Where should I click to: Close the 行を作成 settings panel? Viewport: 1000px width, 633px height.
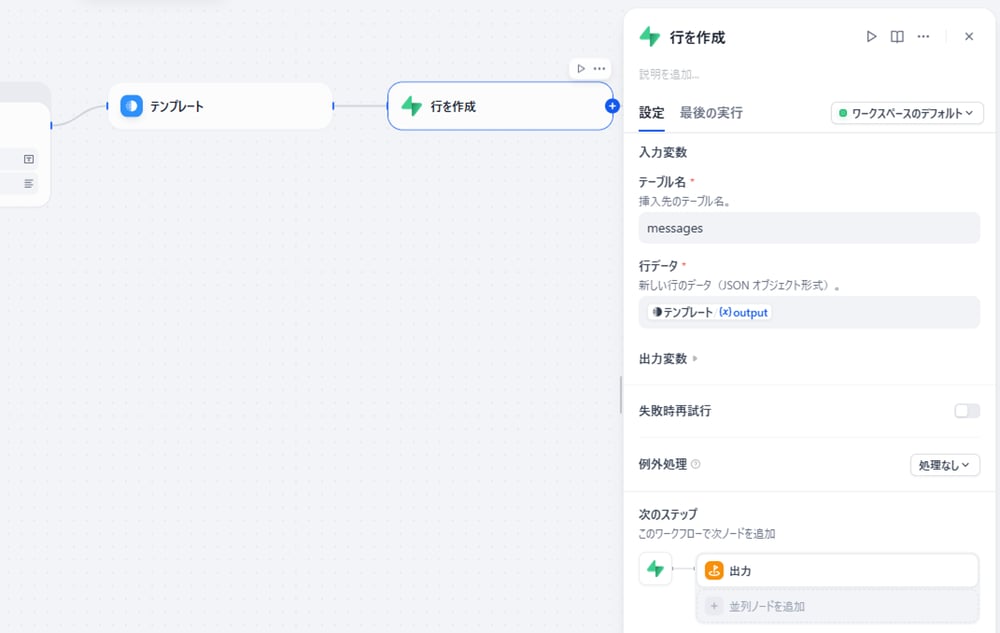968,37
